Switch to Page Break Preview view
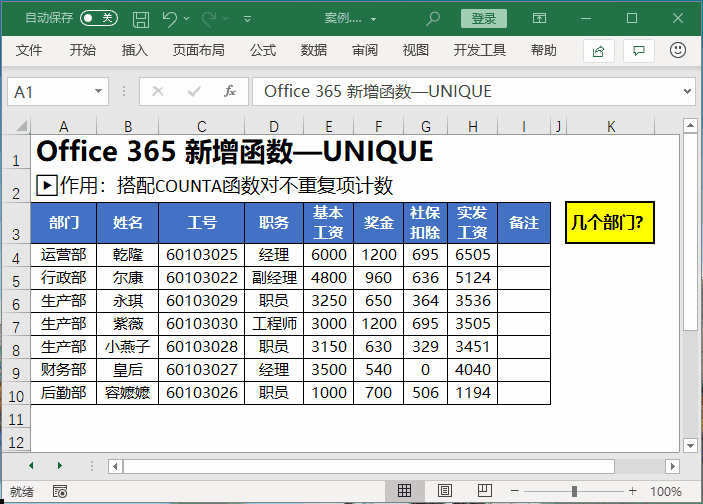Image resolution: width=703 pixels, height=504 pixels. pyautogui.click(x=483, y=491)
